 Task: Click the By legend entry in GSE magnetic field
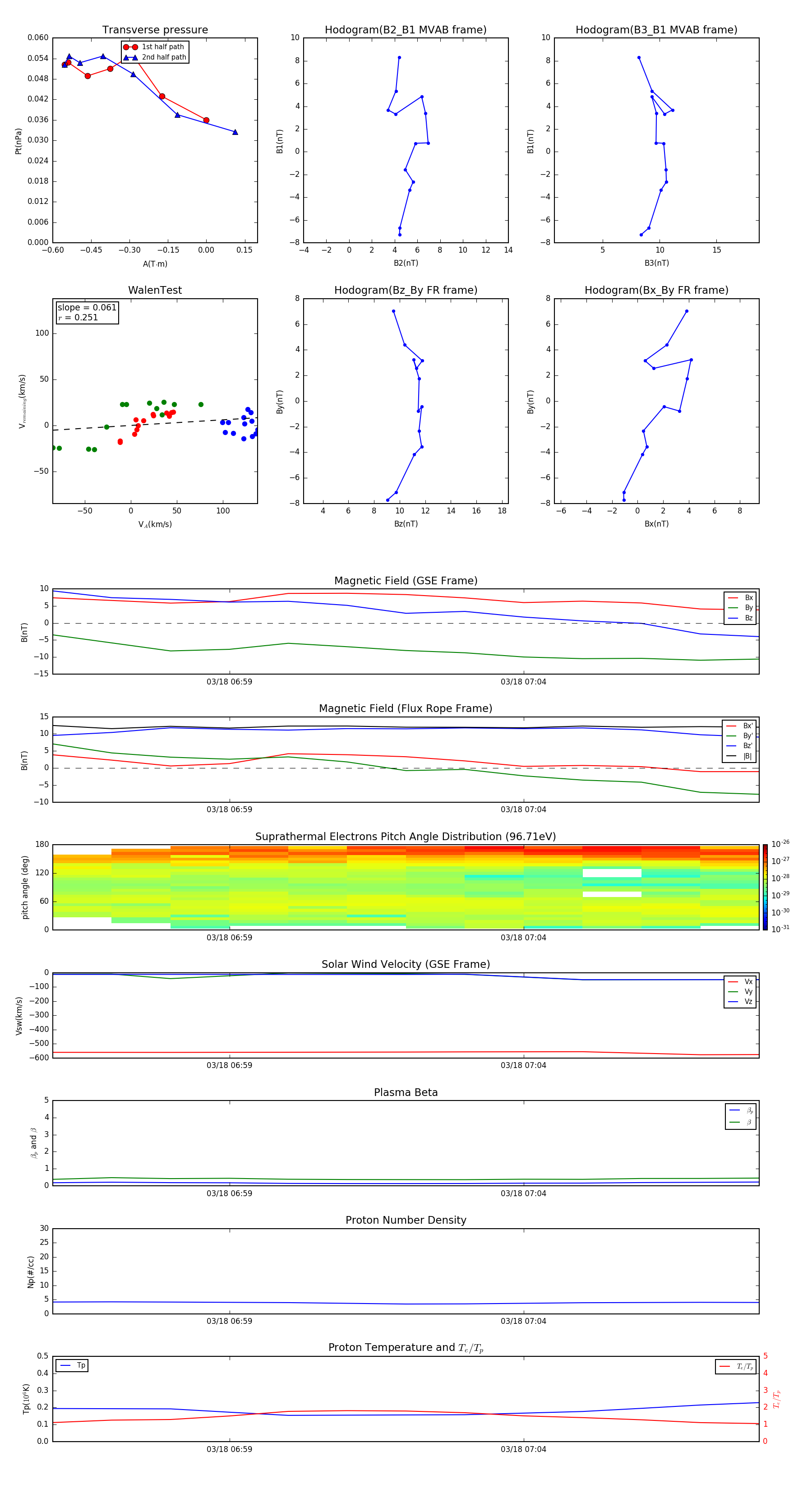coord(740,607)
